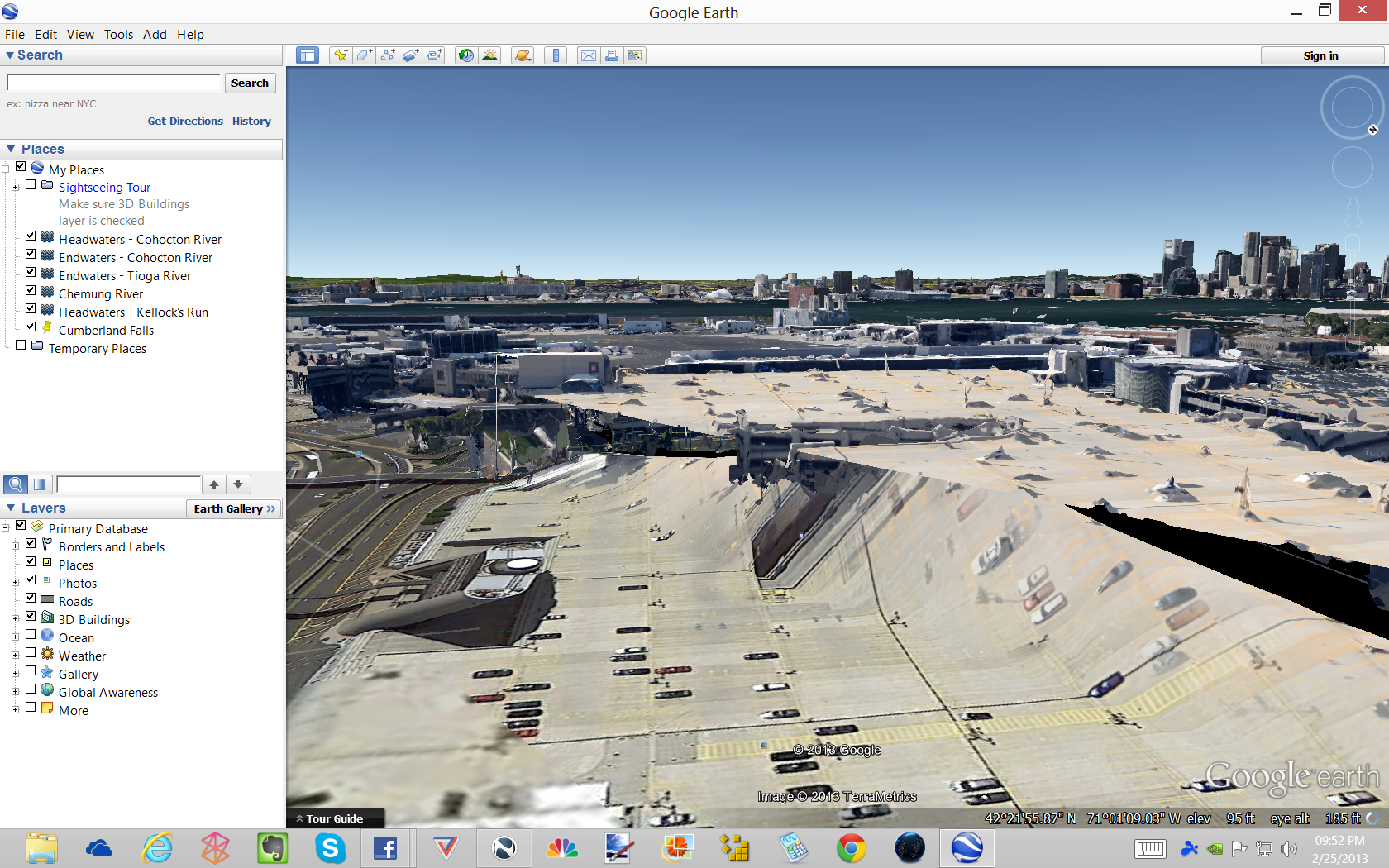Image resolution: width=1389 pixels, height=868 pixels.
Task: Add a path using the toolbar icon
Action: [x=387, y=55]
